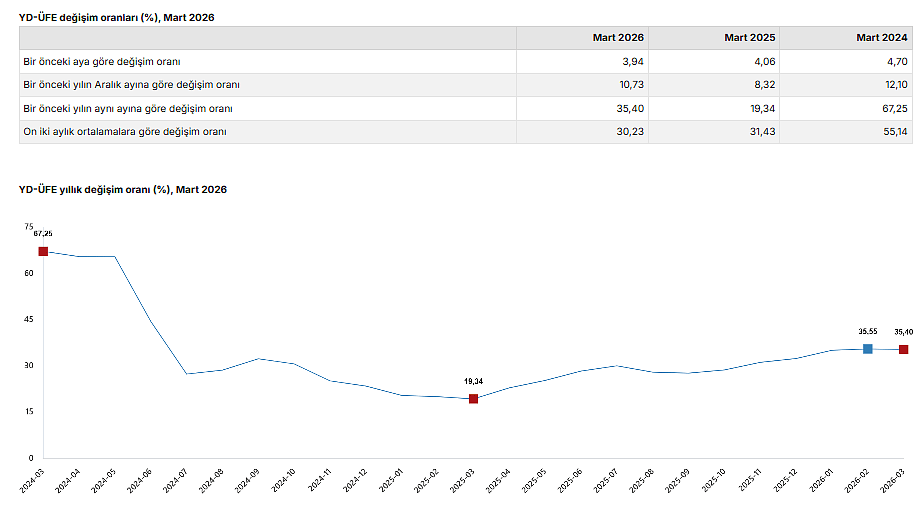
Task: Click the red marker labeled 19,34
Action: tap(473, 399)
